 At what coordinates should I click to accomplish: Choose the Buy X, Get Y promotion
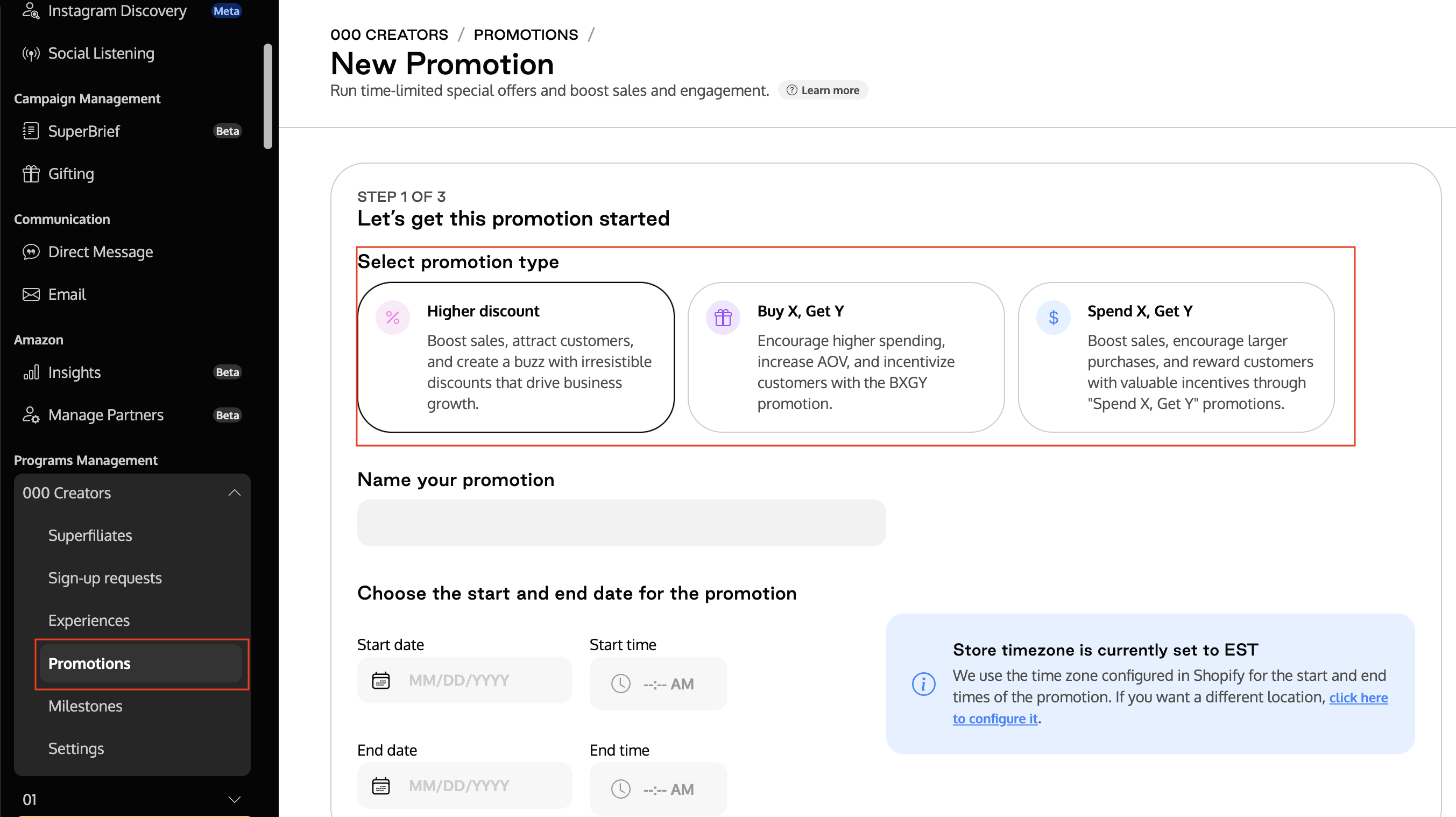pyautogui.click(x=845, y=357)
